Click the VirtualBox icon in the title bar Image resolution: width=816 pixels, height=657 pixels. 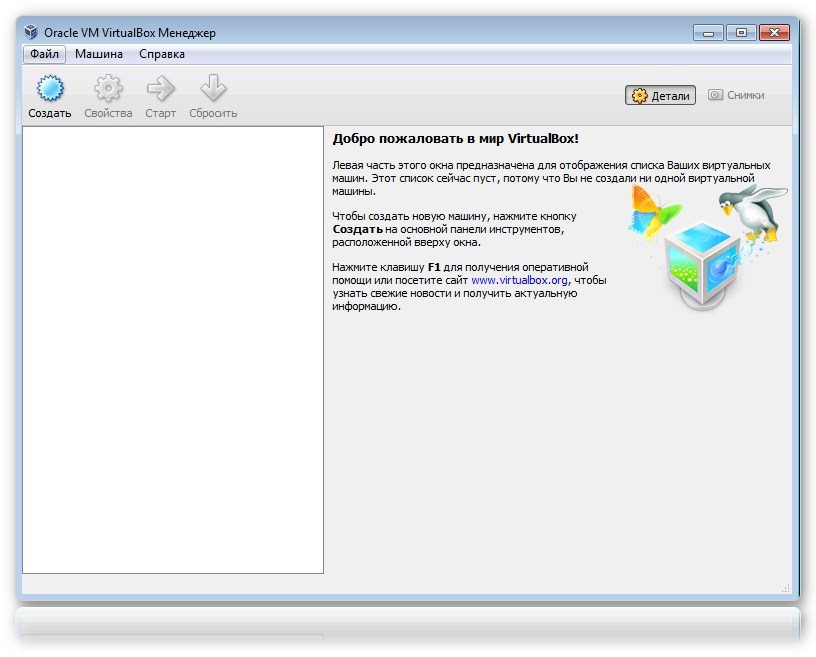tap(32, 33)
